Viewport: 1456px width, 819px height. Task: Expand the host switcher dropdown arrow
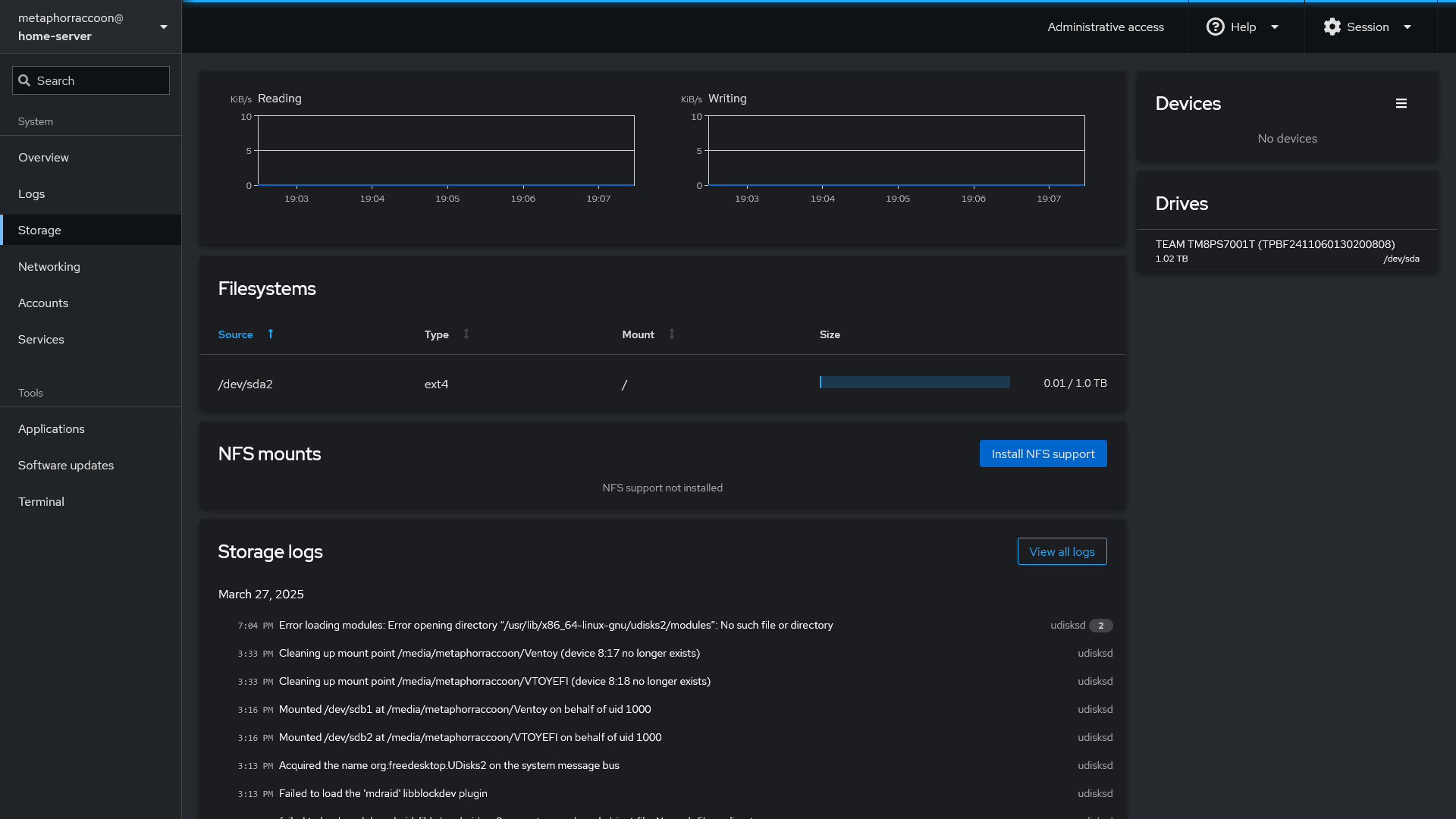tap(164, 27)
